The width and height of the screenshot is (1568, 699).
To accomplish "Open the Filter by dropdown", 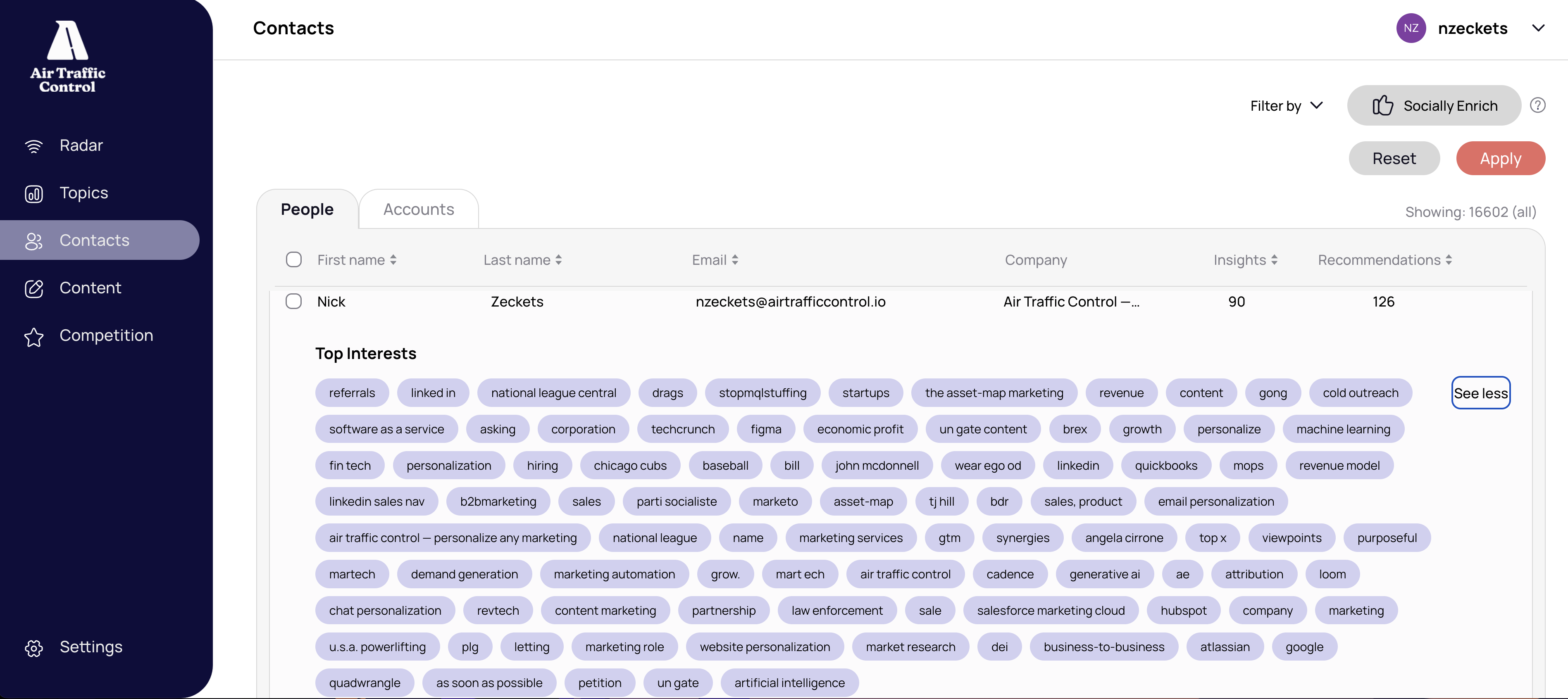I will [x=1286, y=105].
